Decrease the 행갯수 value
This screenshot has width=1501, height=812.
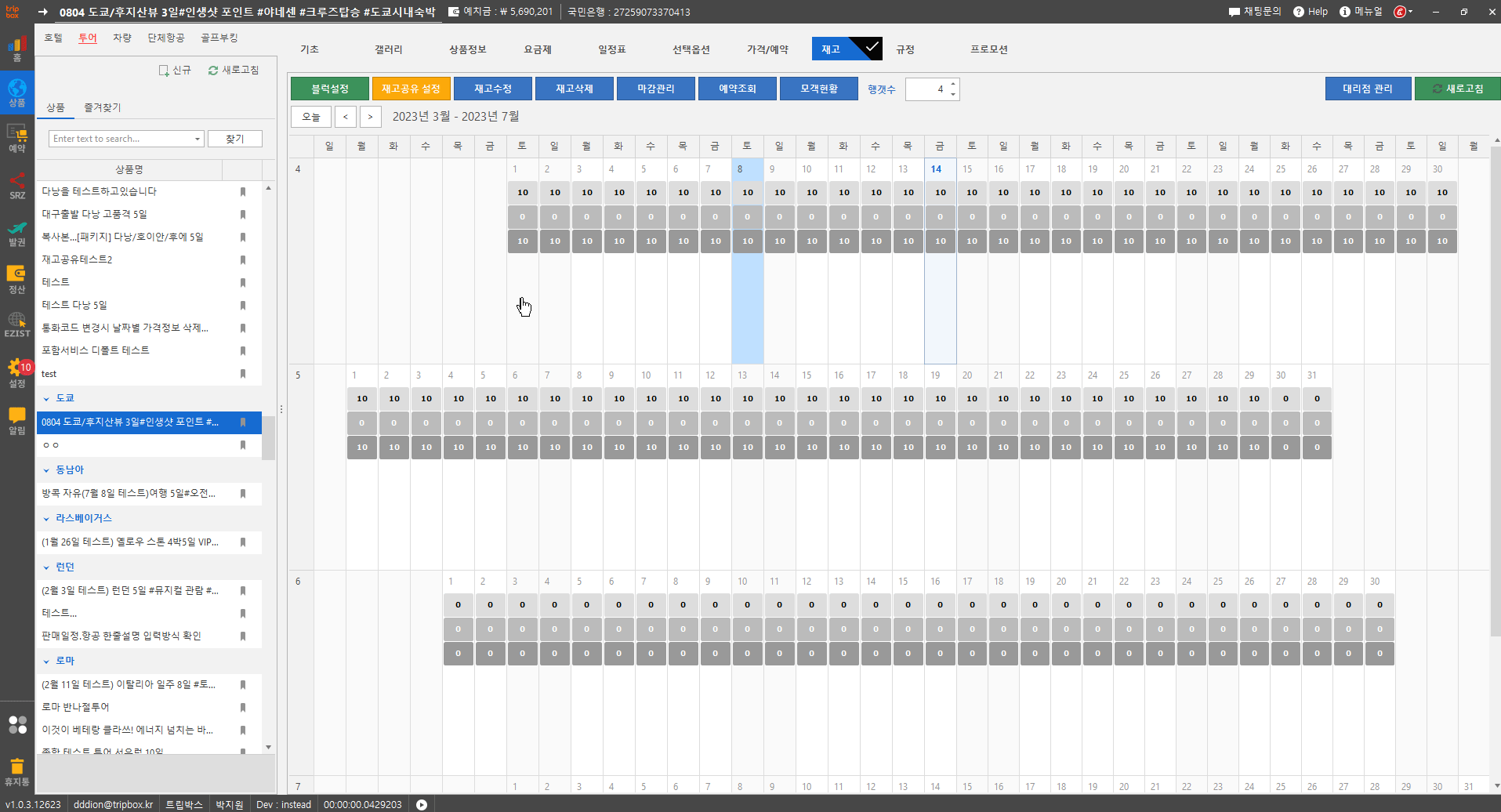(x=953, y=94)
